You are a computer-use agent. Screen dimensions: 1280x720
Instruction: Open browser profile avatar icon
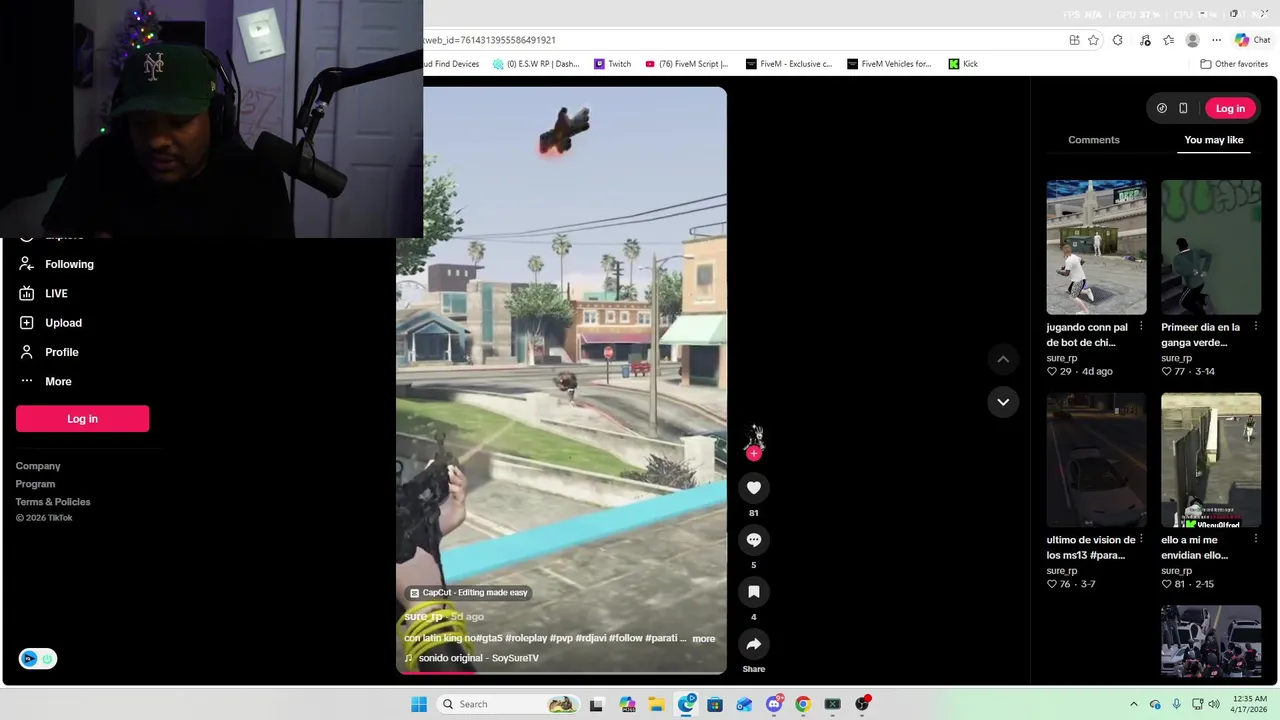(1192, 40)
